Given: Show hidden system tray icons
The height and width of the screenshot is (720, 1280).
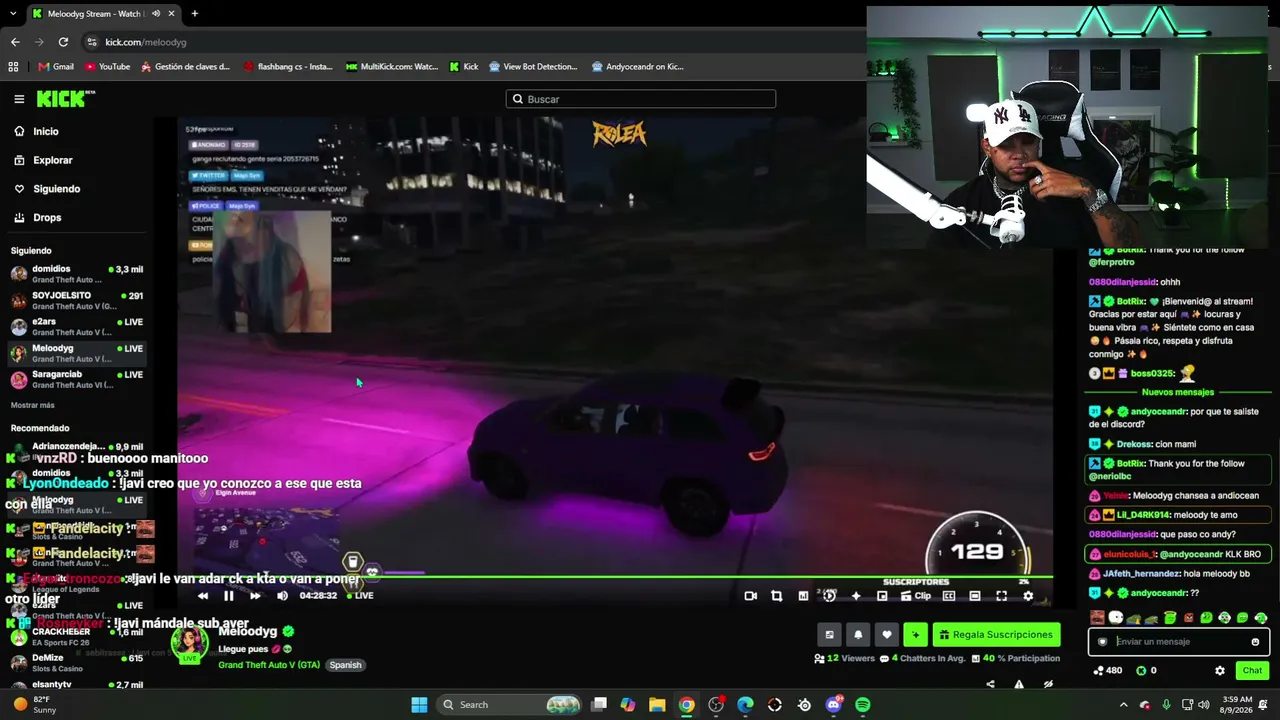Looking at the screenshot, I should 1124,705.
